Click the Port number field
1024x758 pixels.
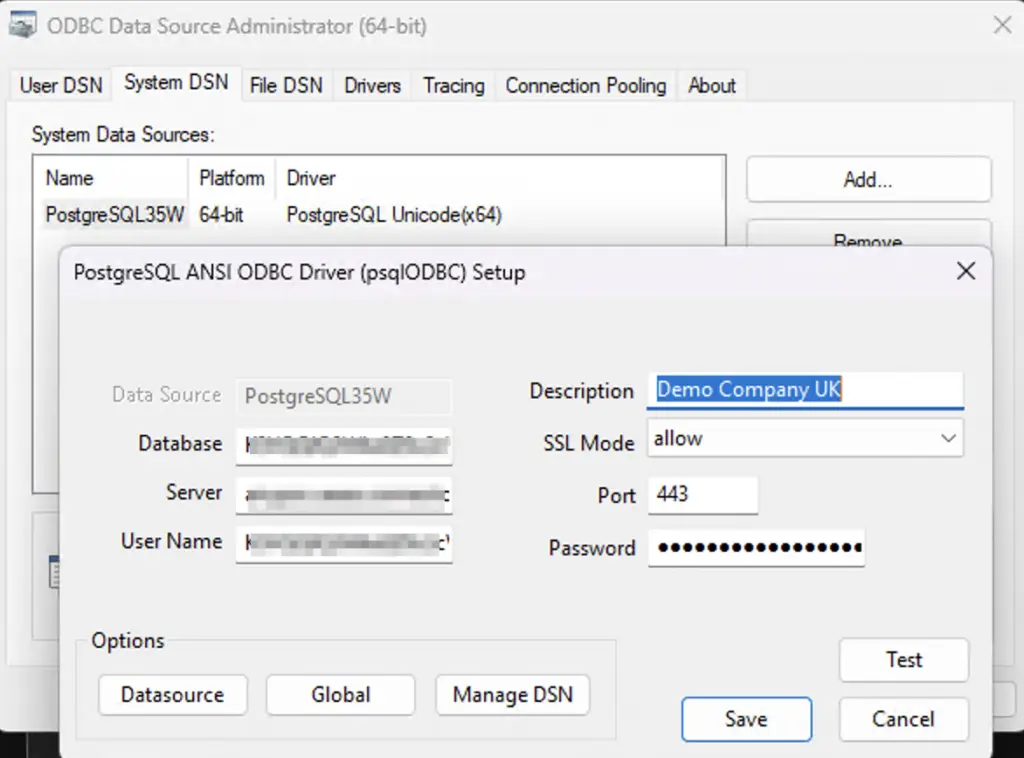tap(703, 495)
